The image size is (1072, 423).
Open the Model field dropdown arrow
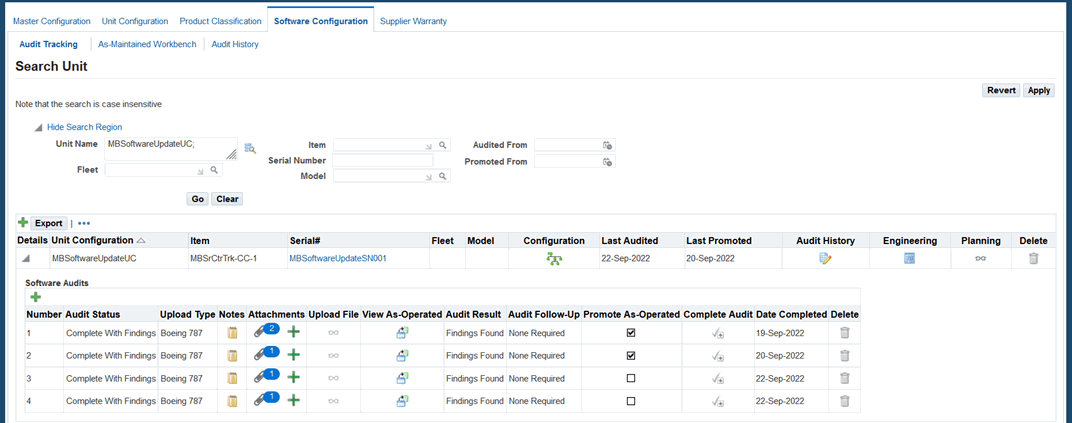point(429,177)
